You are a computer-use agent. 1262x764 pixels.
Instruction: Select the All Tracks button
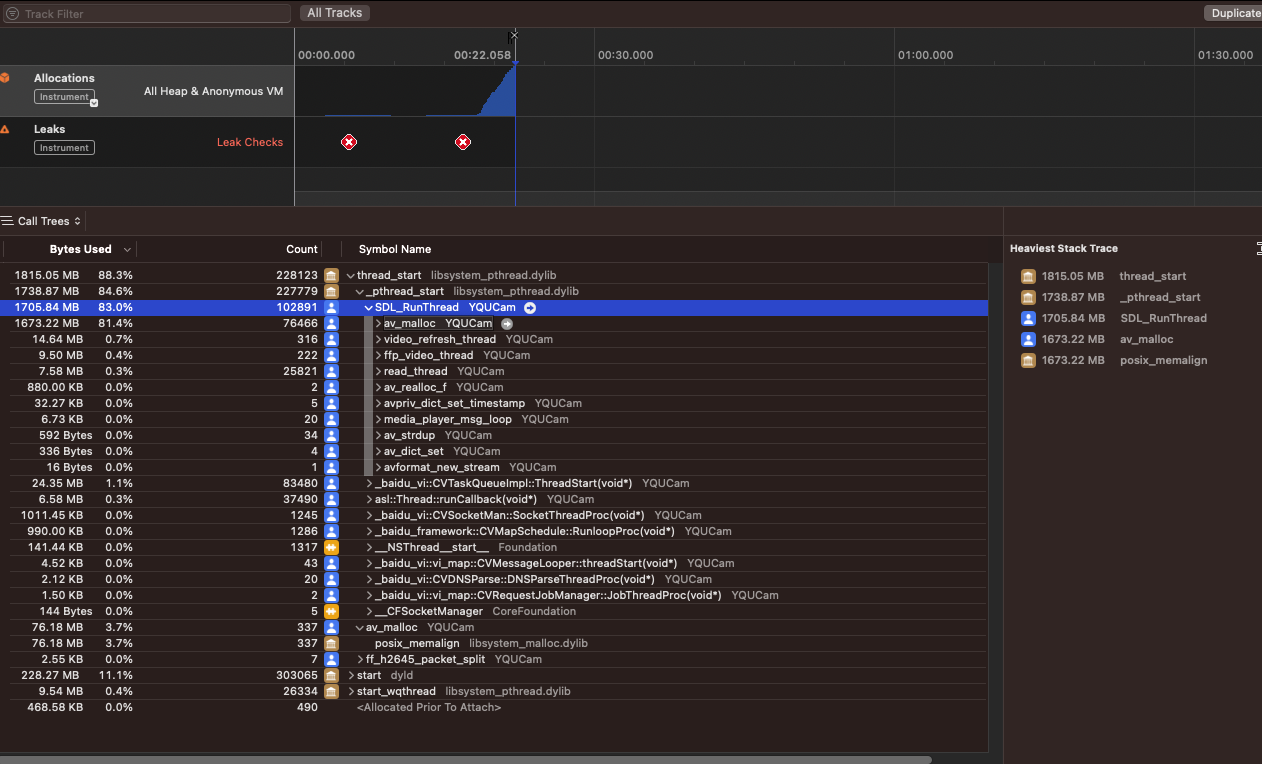click(x=335, y=13)
